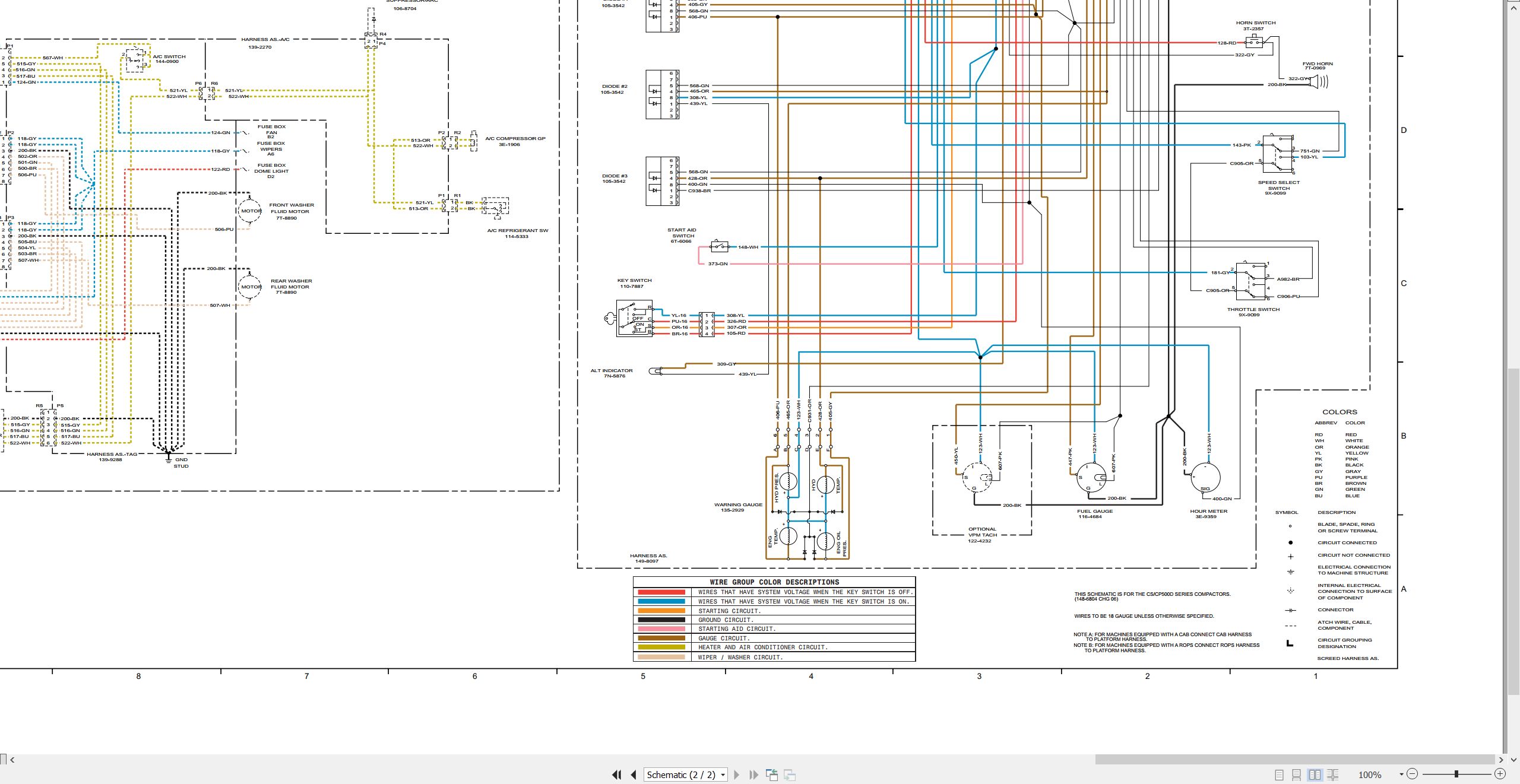Go to the next page
Viewport: 1520px width, 784px height.
click(x=737, y=775)
